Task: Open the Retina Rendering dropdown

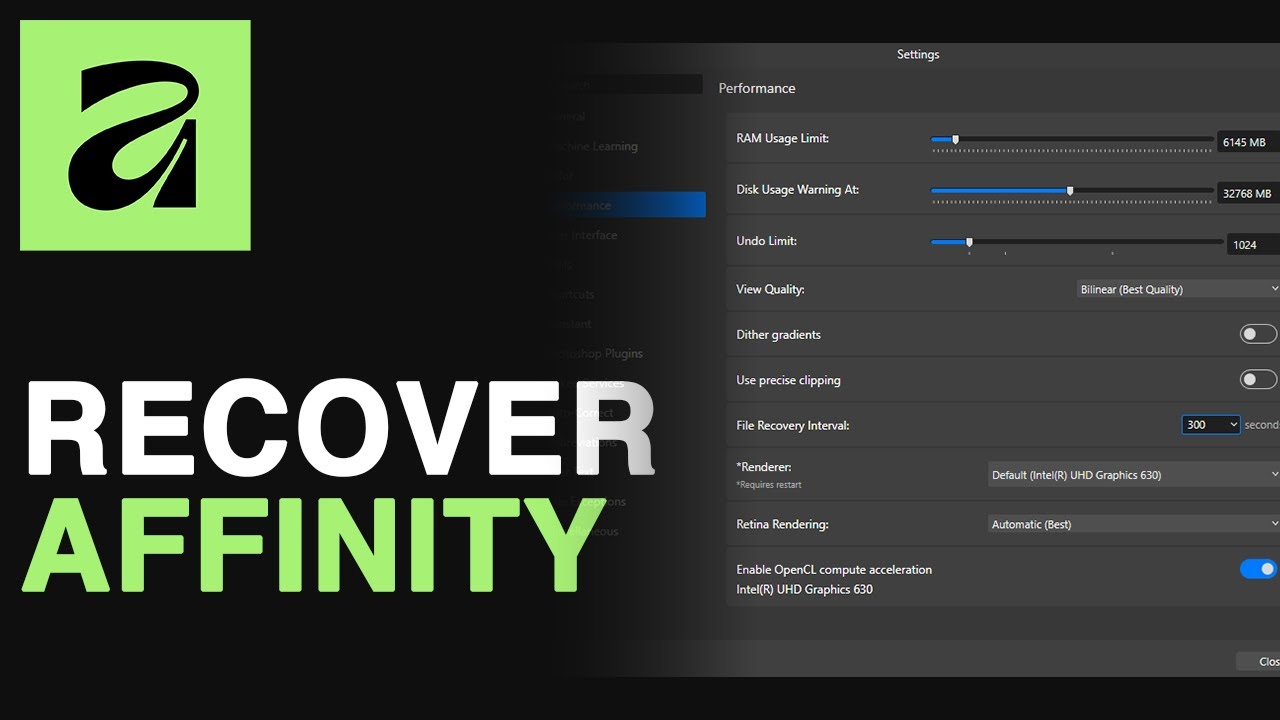Action: [x=1133, y=524]
